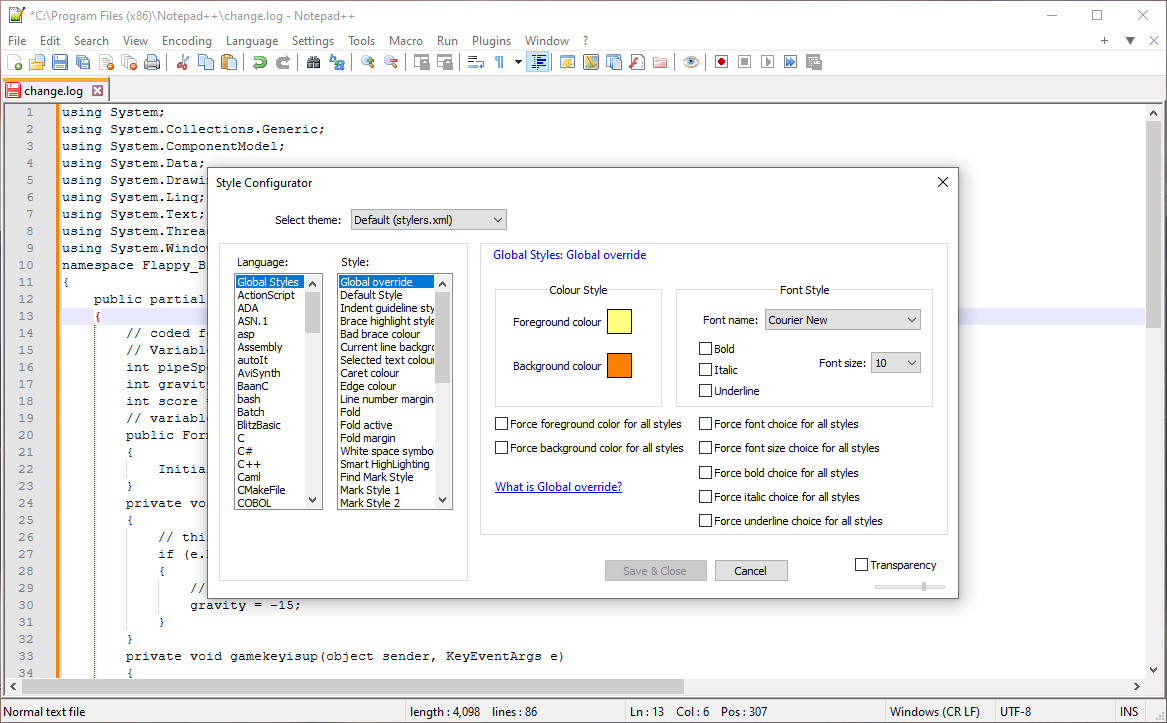
Task: Change the Background colour swatch
Action: 620,365
